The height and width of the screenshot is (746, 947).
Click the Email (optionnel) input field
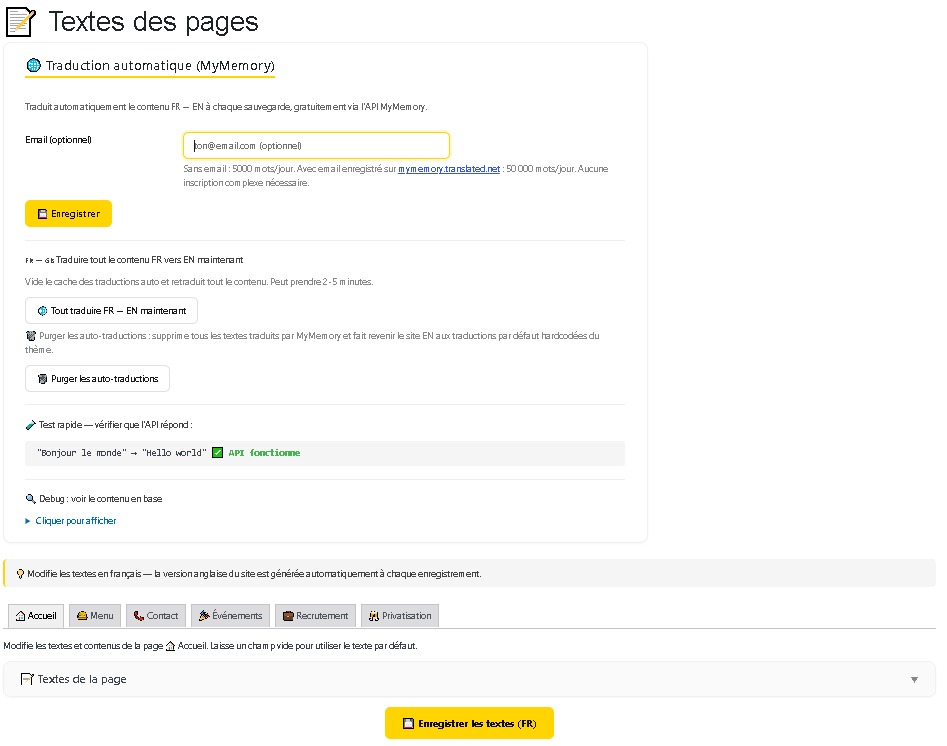pyautogui.click(x=316, y=146)
